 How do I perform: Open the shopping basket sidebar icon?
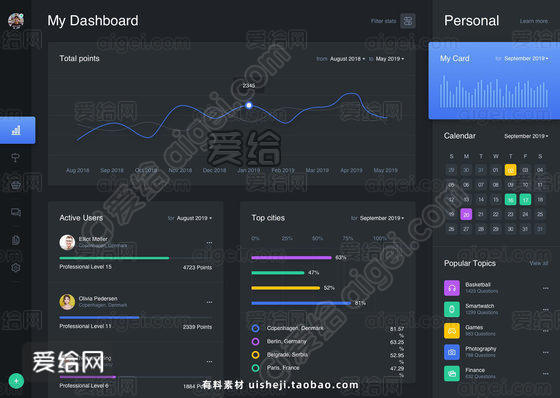(x=16, y=185)
